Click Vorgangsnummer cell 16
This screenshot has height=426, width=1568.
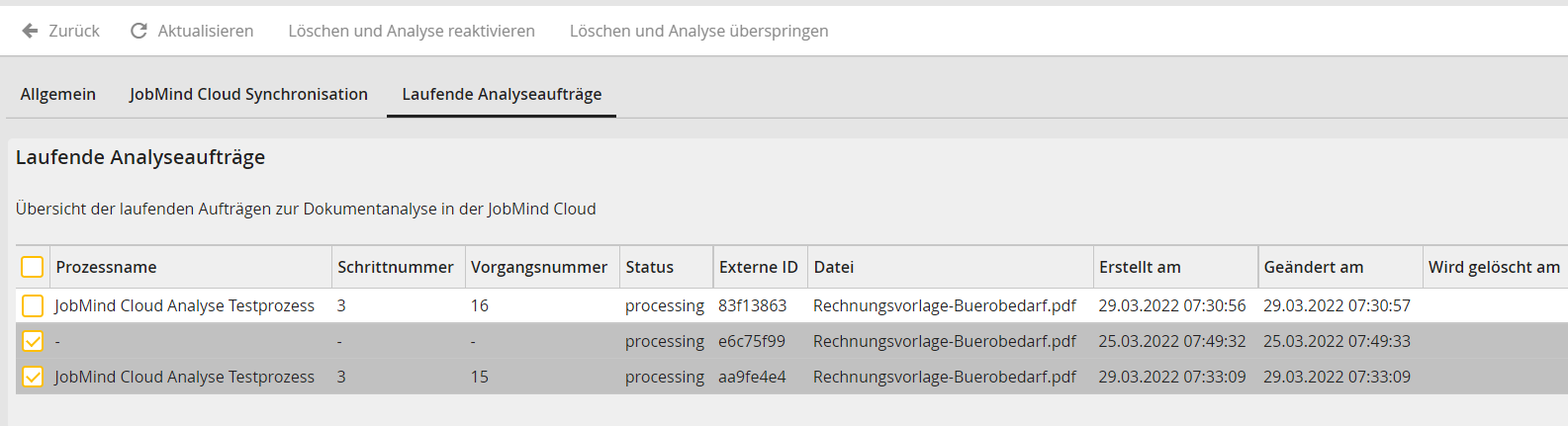(480, 305)
